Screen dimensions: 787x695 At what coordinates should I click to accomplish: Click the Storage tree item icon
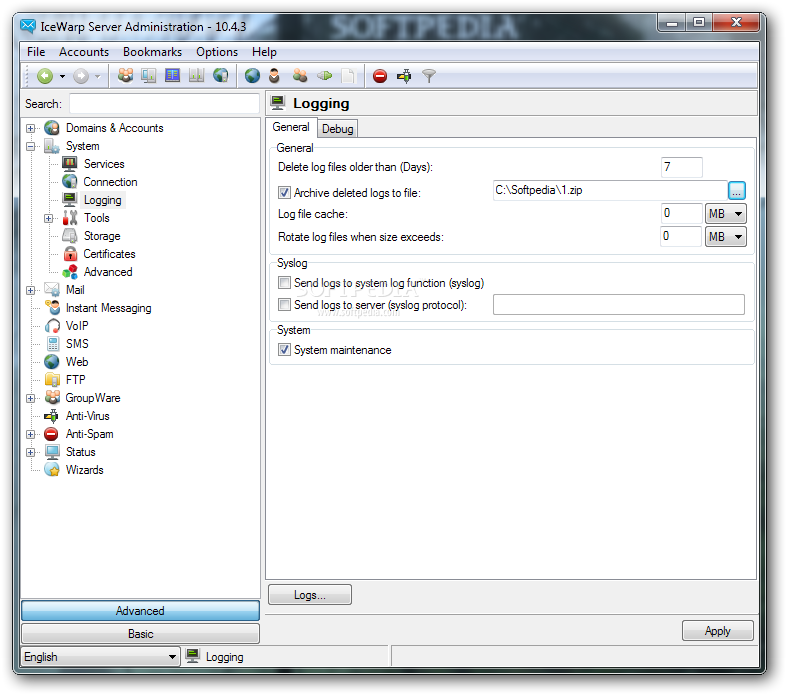coord(70,236)
